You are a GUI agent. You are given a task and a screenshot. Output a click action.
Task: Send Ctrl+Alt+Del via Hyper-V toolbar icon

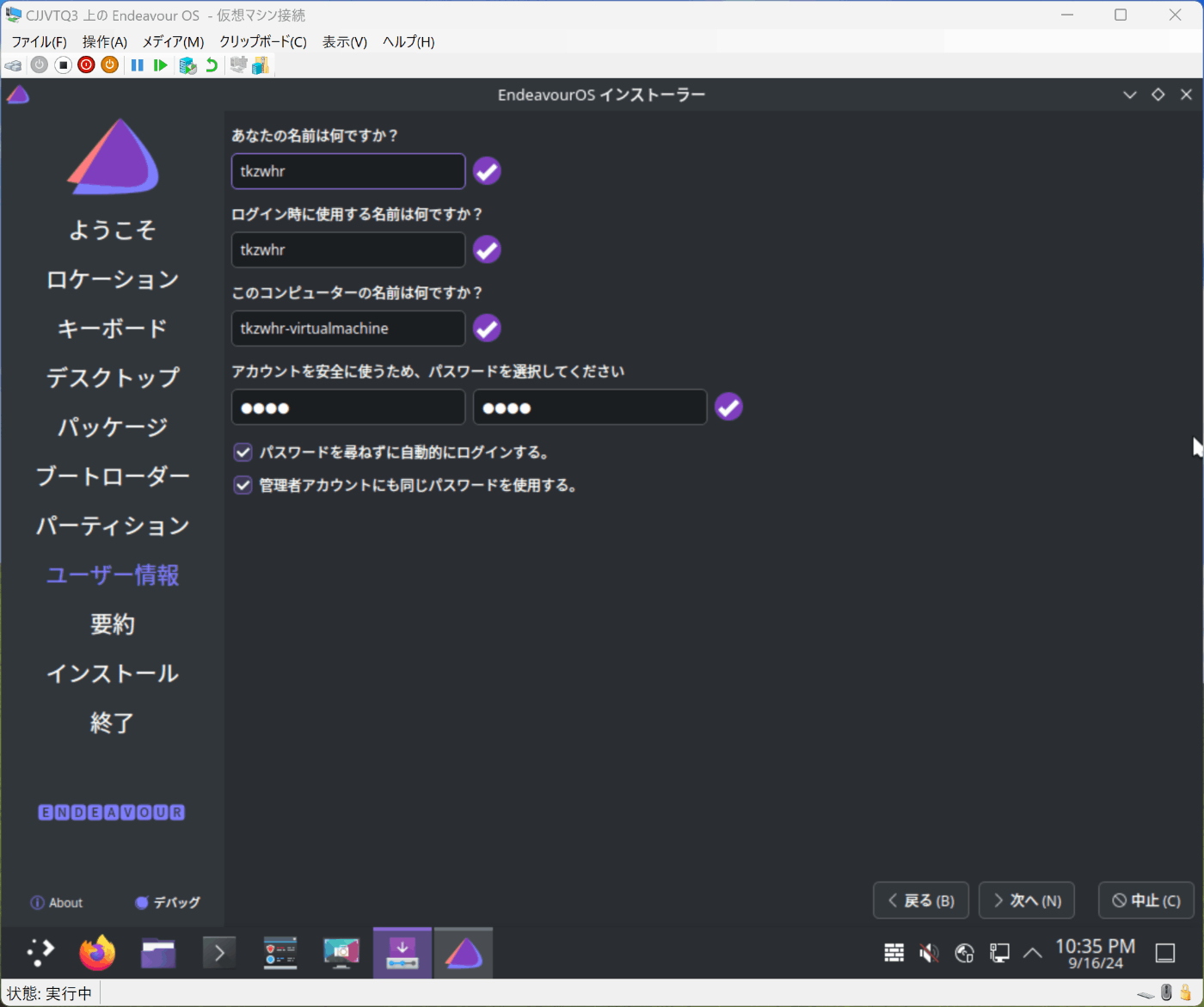coord(13,65)
